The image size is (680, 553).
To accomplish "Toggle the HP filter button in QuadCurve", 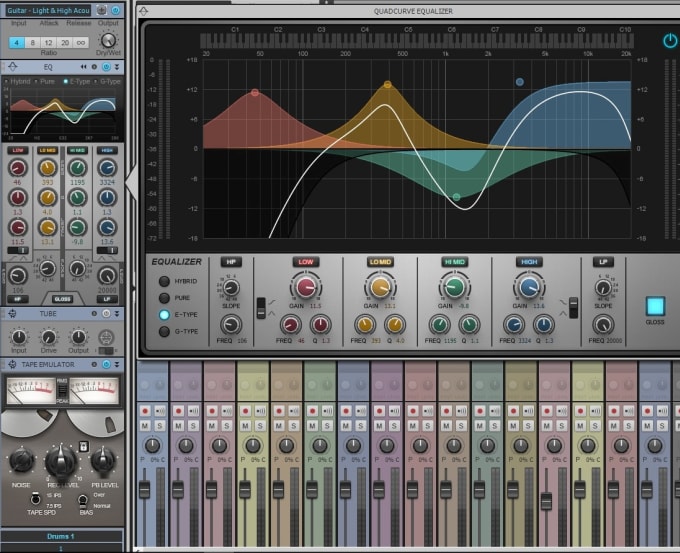I will pyautogui.click(x=231, y=262).
